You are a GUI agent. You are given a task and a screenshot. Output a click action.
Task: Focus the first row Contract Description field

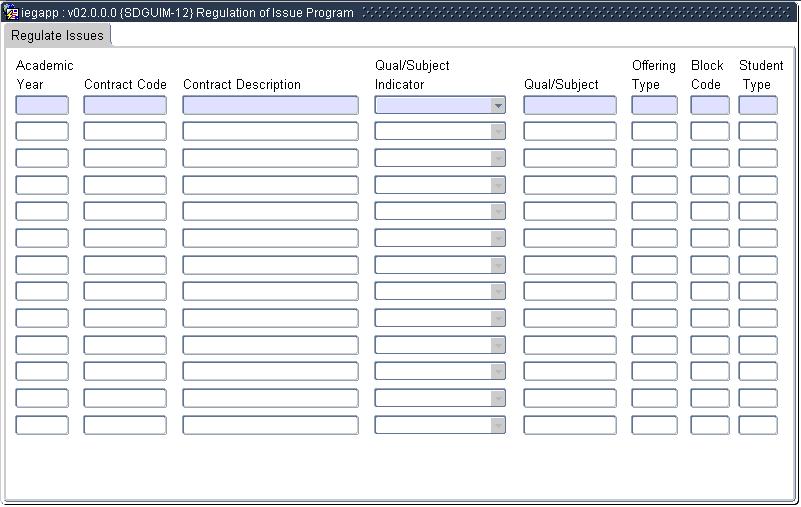(270, 105)
